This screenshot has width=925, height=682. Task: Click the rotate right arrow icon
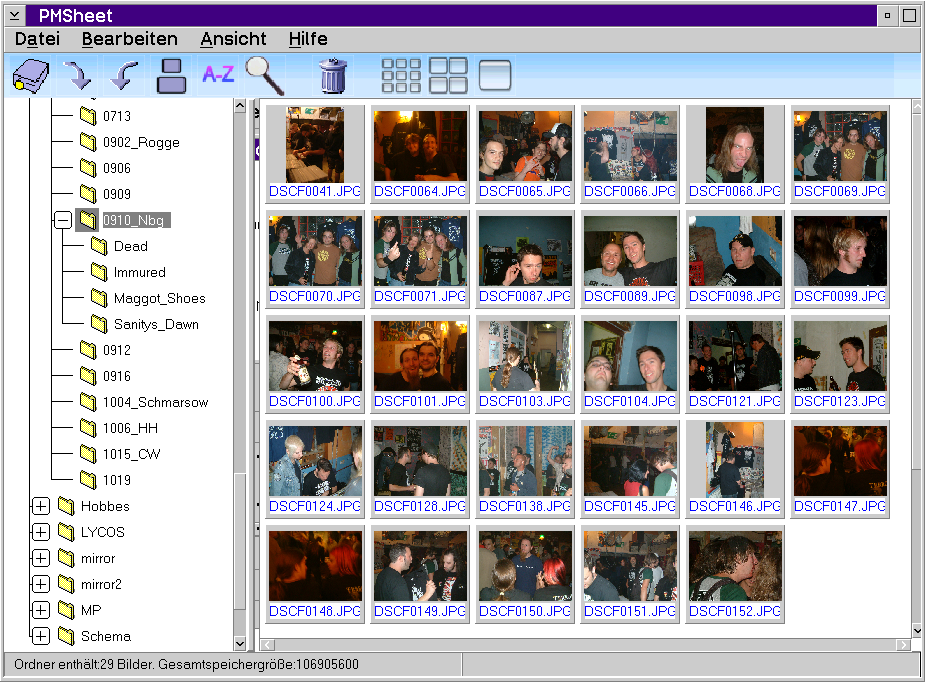coord(77,76)
